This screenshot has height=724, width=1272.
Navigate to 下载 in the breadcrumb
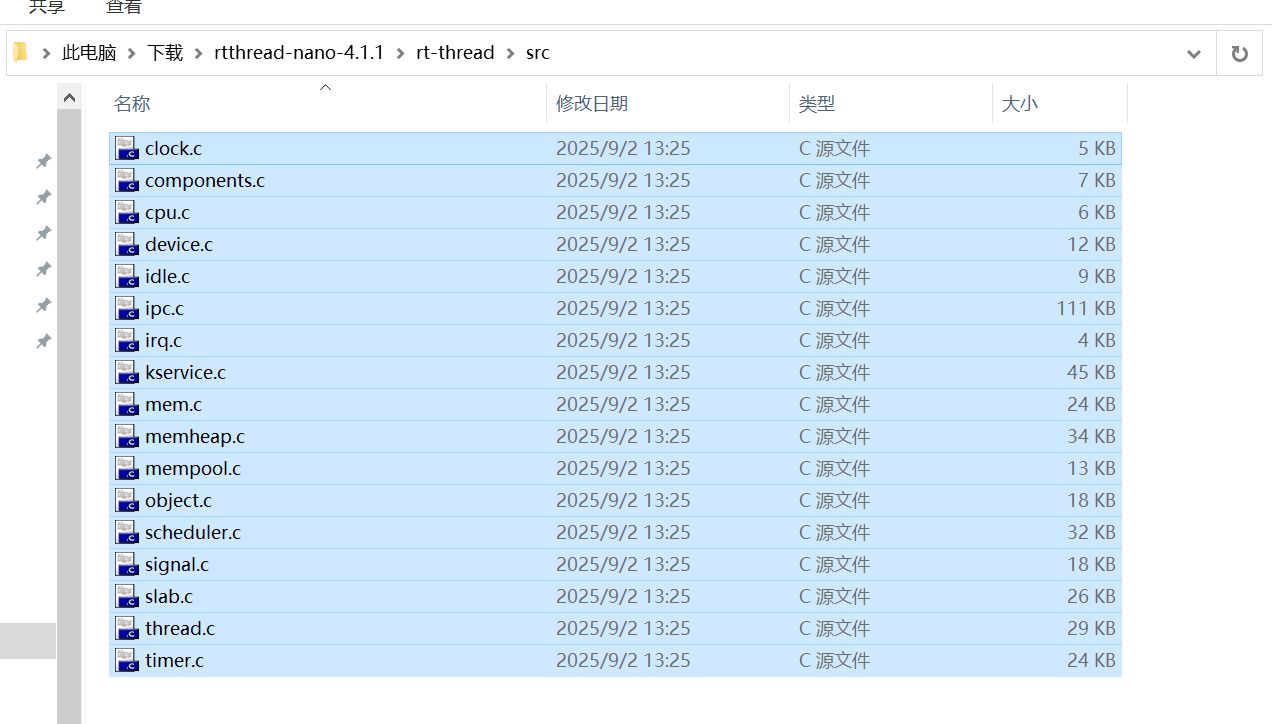[165, 53]
